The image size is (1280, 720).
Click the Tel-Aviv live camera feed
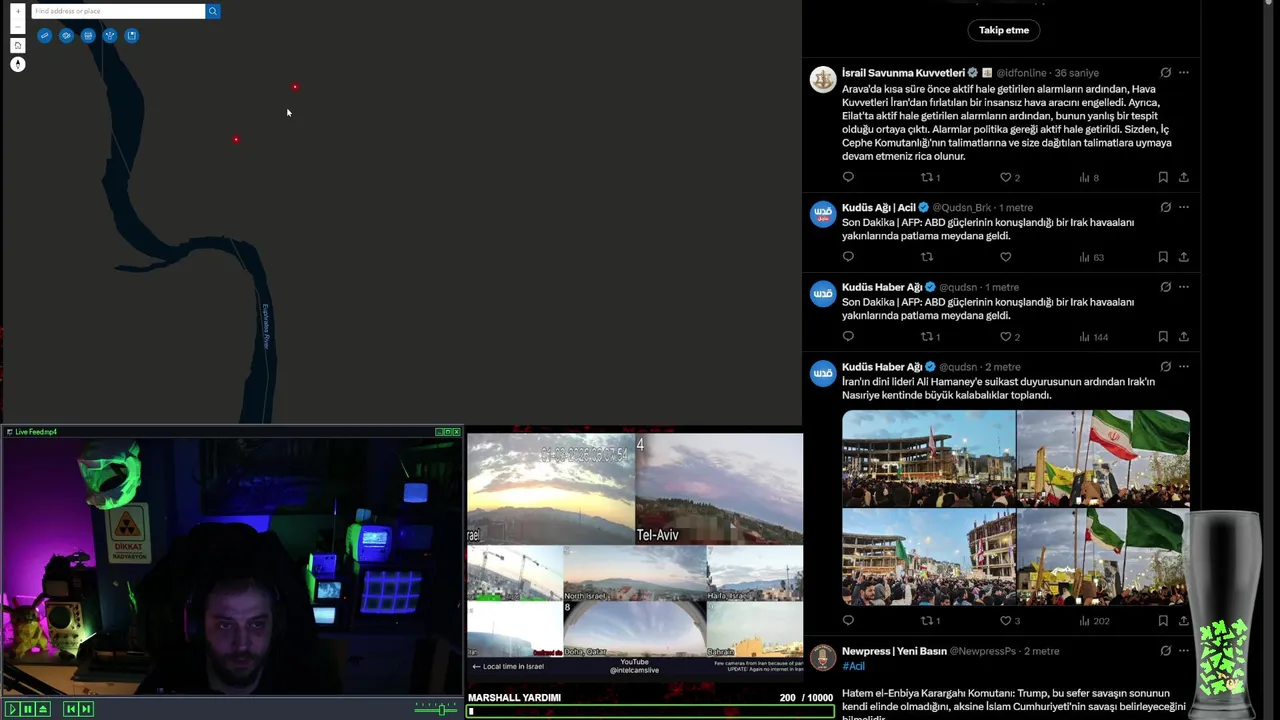pyautogui.click(x=719, y=489)
